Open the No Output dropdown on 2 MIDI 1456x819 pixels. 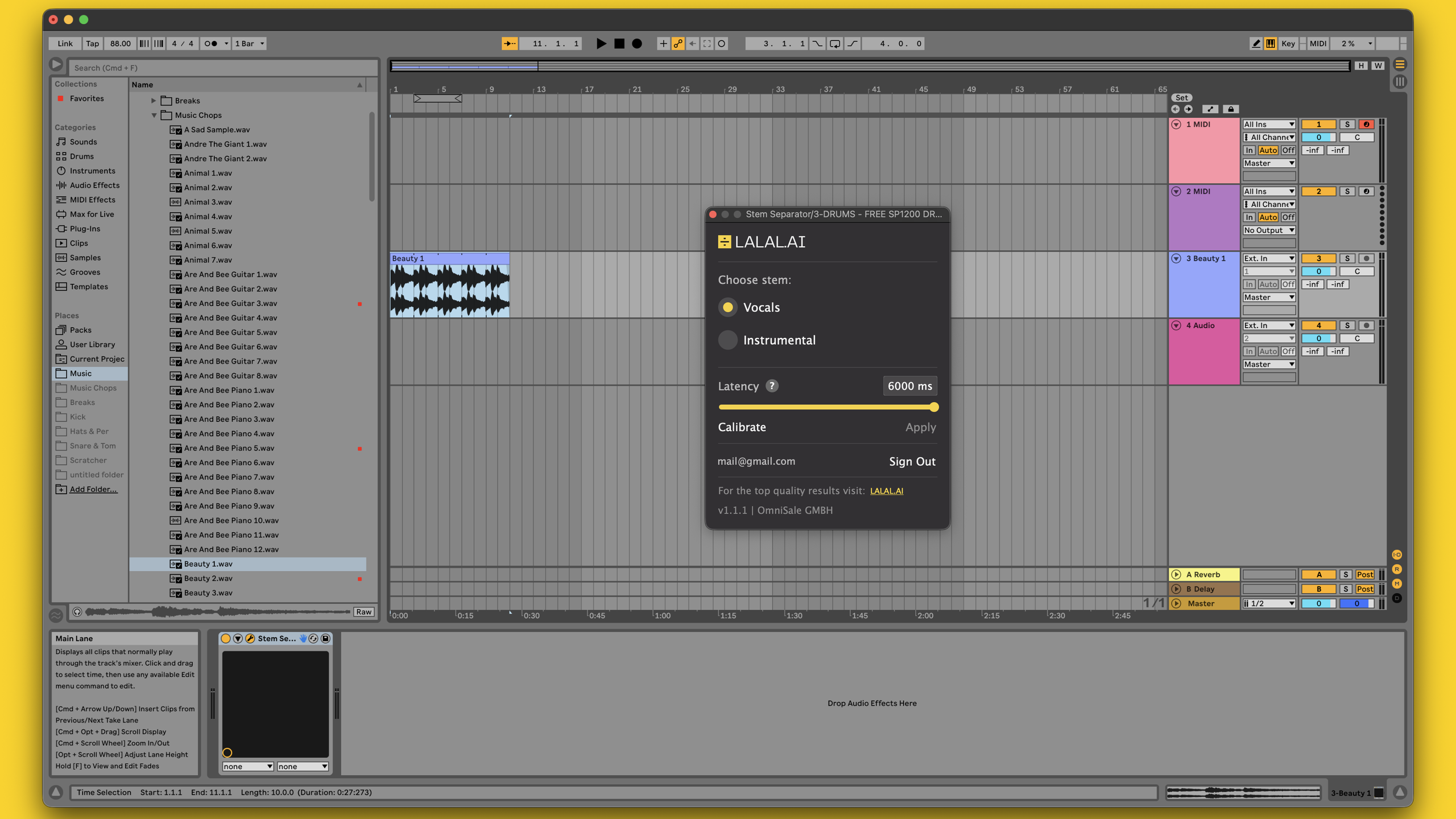[x=1268, y=230]
